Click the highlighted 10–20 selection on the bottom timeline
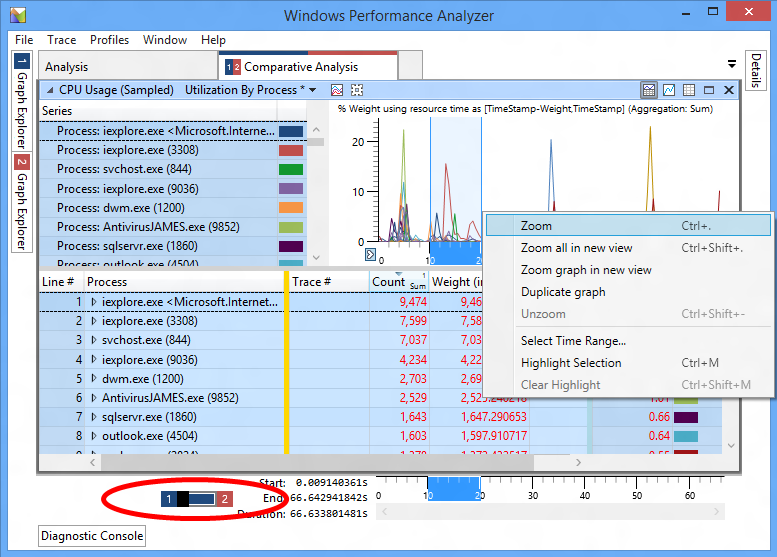Screen dimensions: 777x557 [x=454, y=489]
